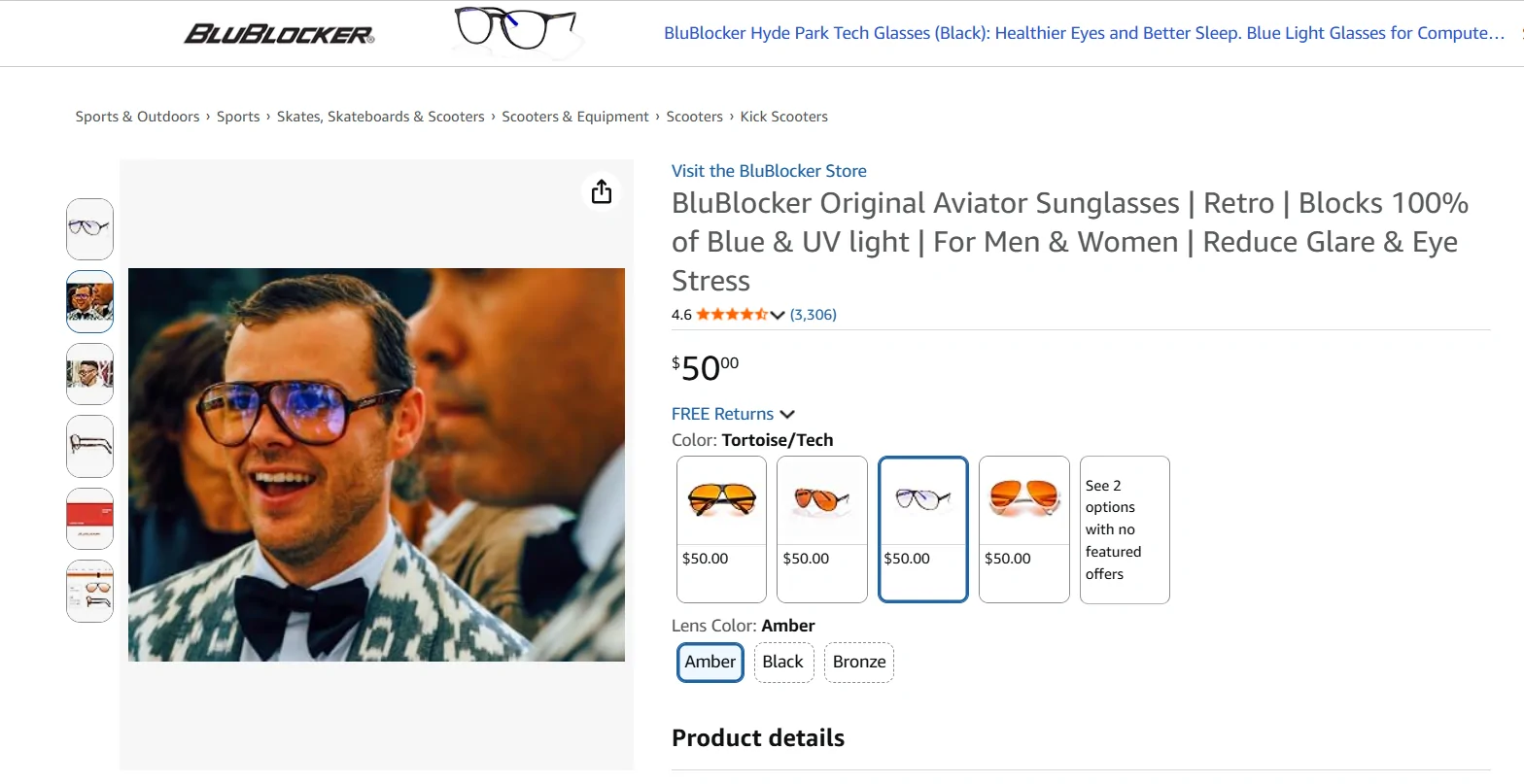Go to Kick Scooters breadcrumb
Screen dimensions: 1524x784
[783, 117]
